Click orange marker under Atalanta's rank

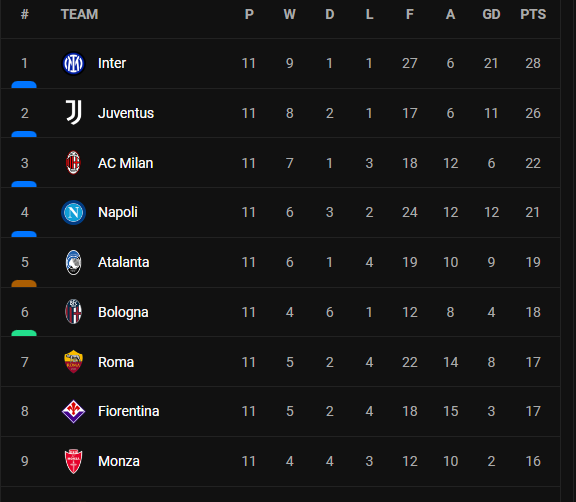pyautogui.click(x=24, y=283)
